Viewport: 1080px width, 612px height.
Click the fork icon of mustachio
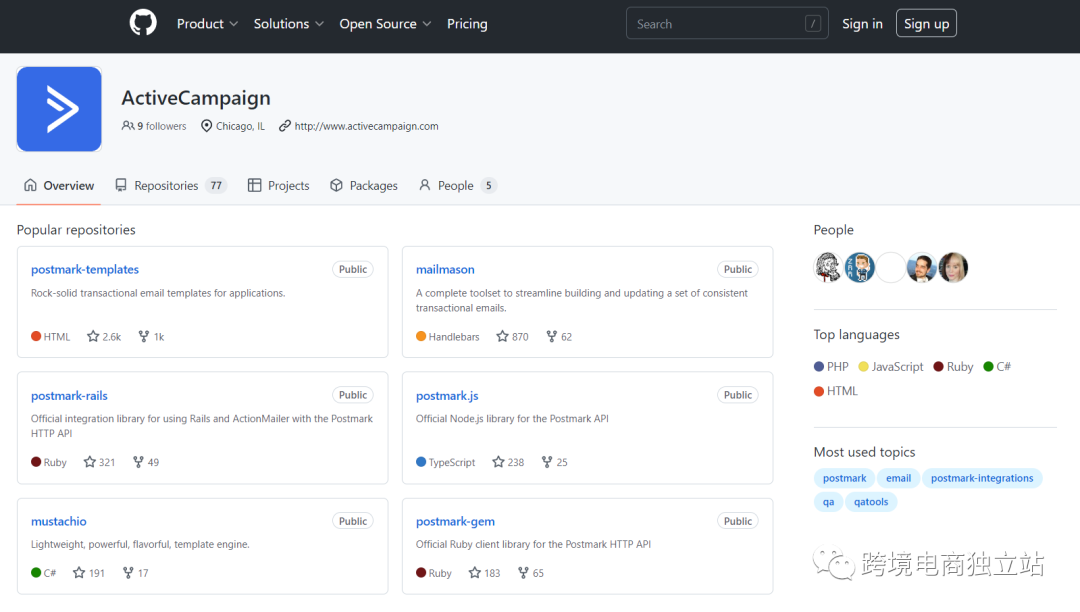128,572
